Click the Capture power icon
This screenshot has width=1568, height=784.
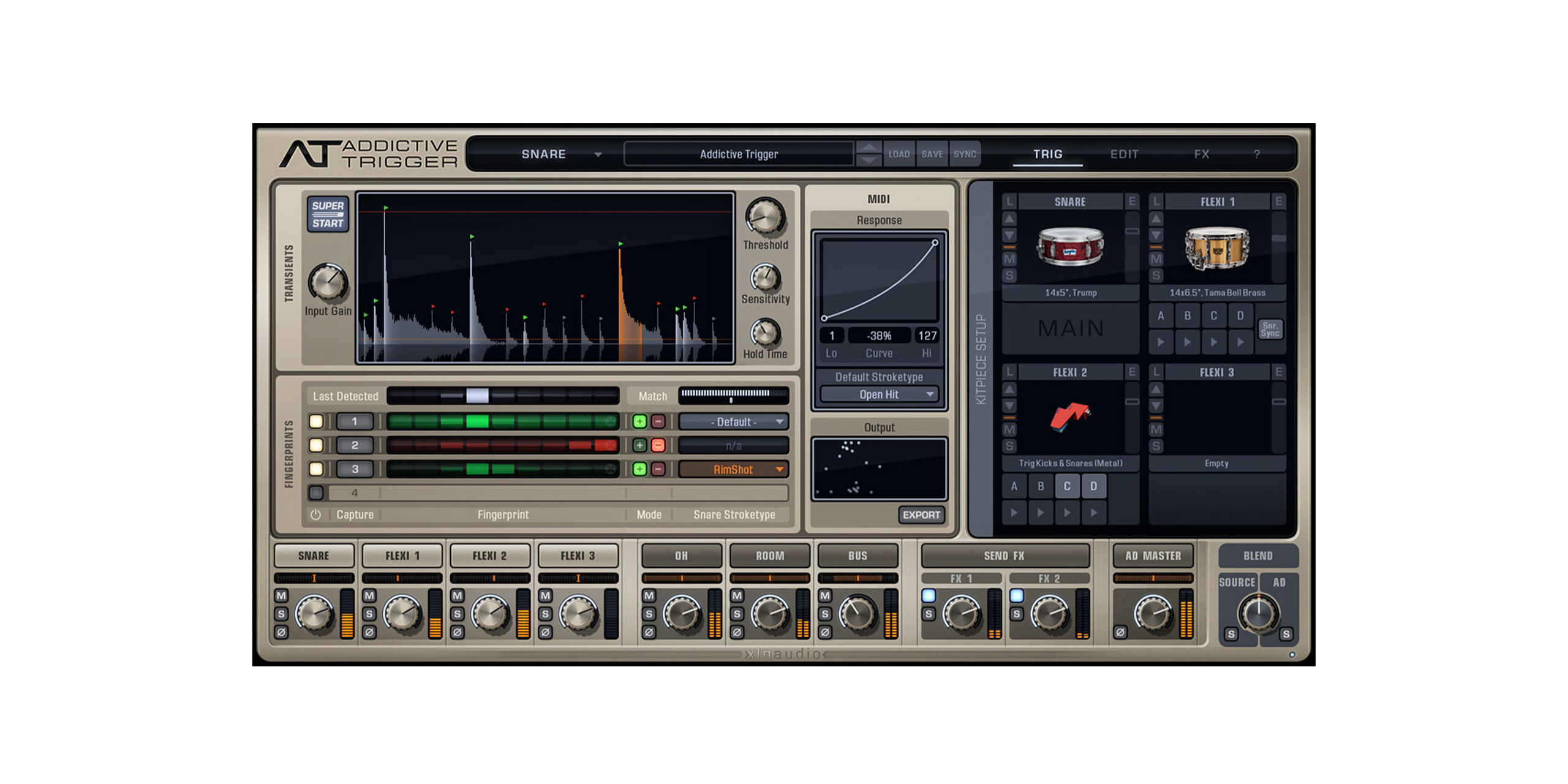(x=315, y=514)
